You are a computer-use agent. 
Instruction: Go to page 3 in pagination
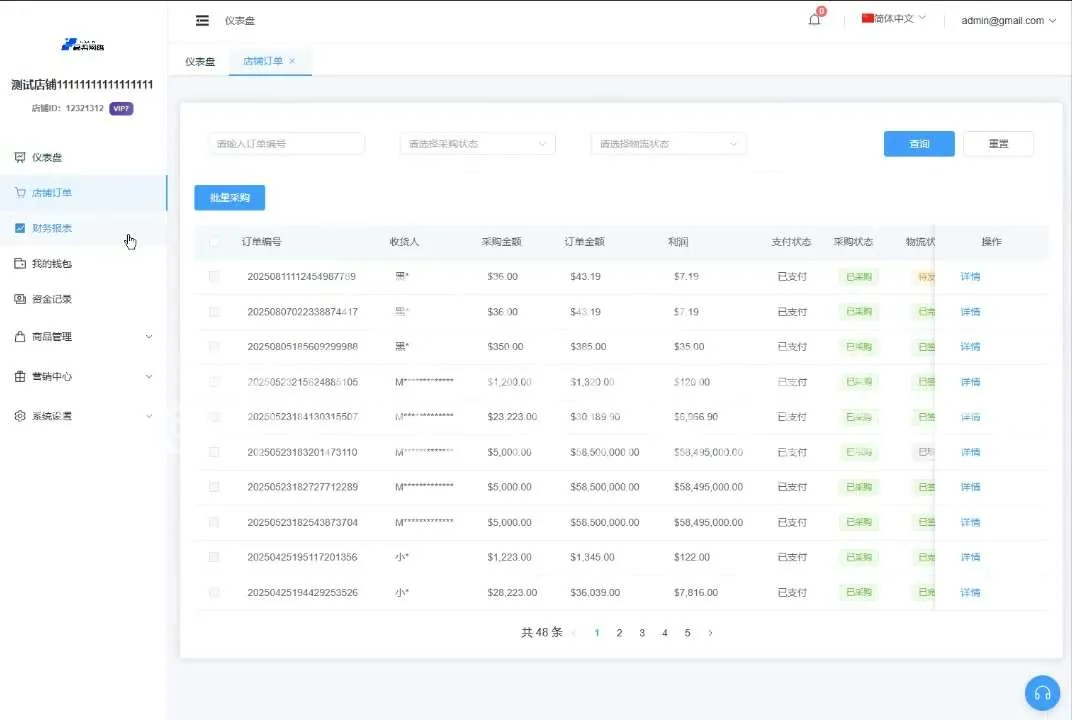pos(642,633)
